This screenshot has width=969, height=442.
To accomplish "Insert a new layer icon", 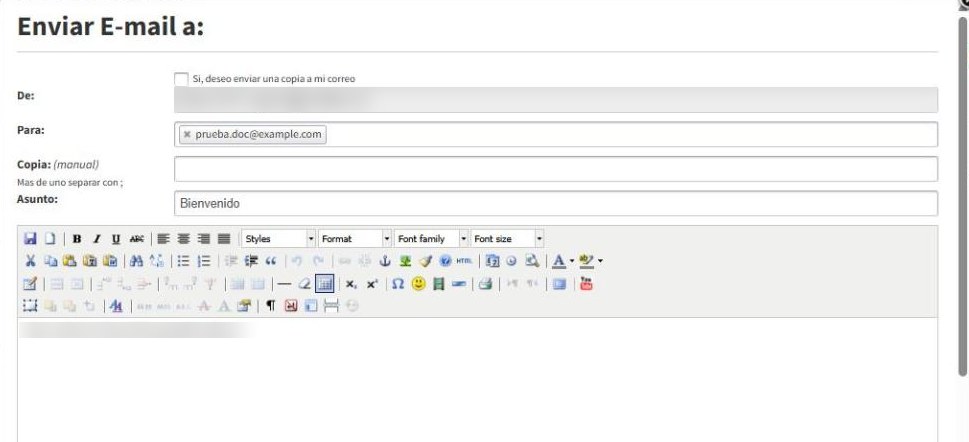I will (x=30, y=305).
